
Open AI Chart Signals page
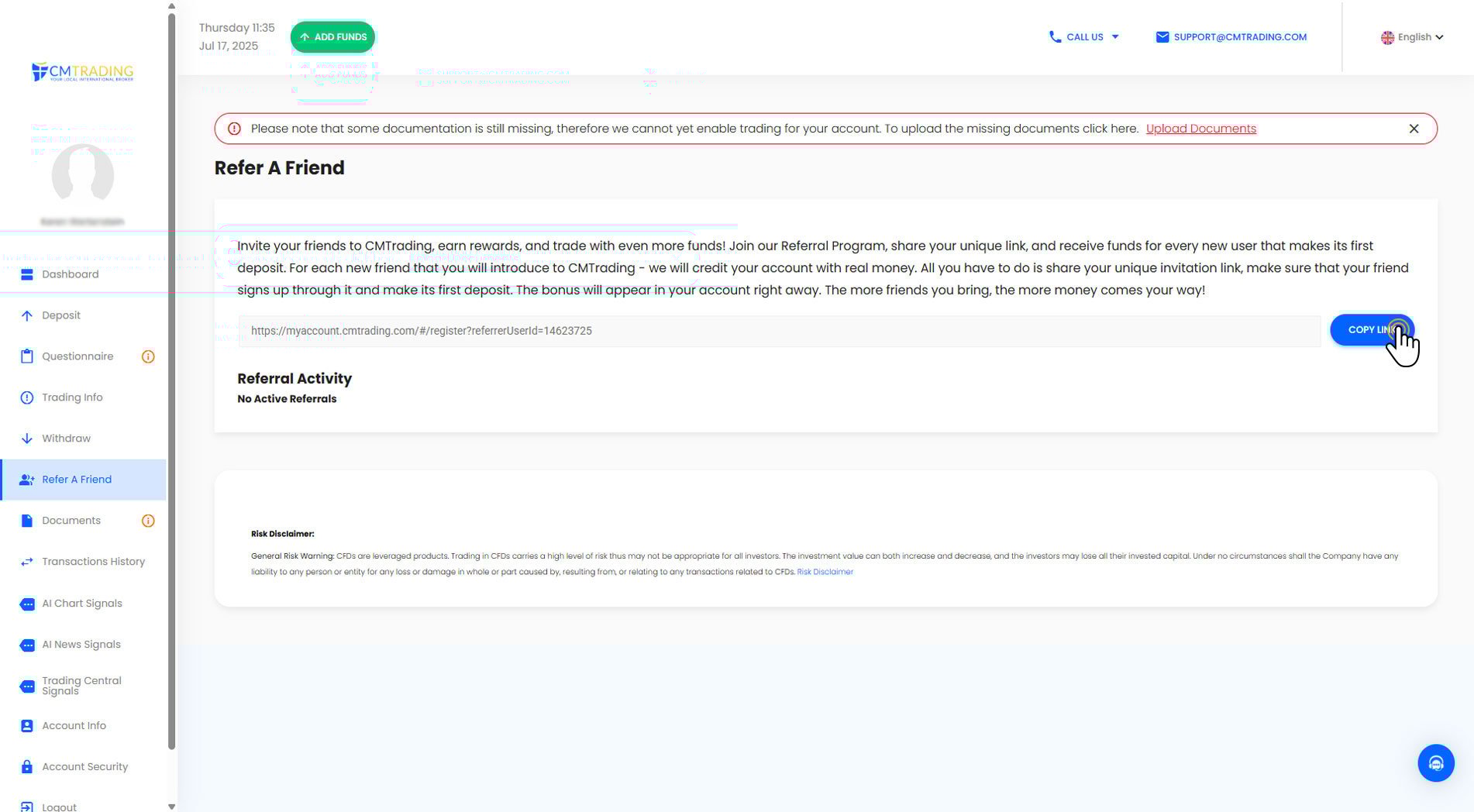83,604
